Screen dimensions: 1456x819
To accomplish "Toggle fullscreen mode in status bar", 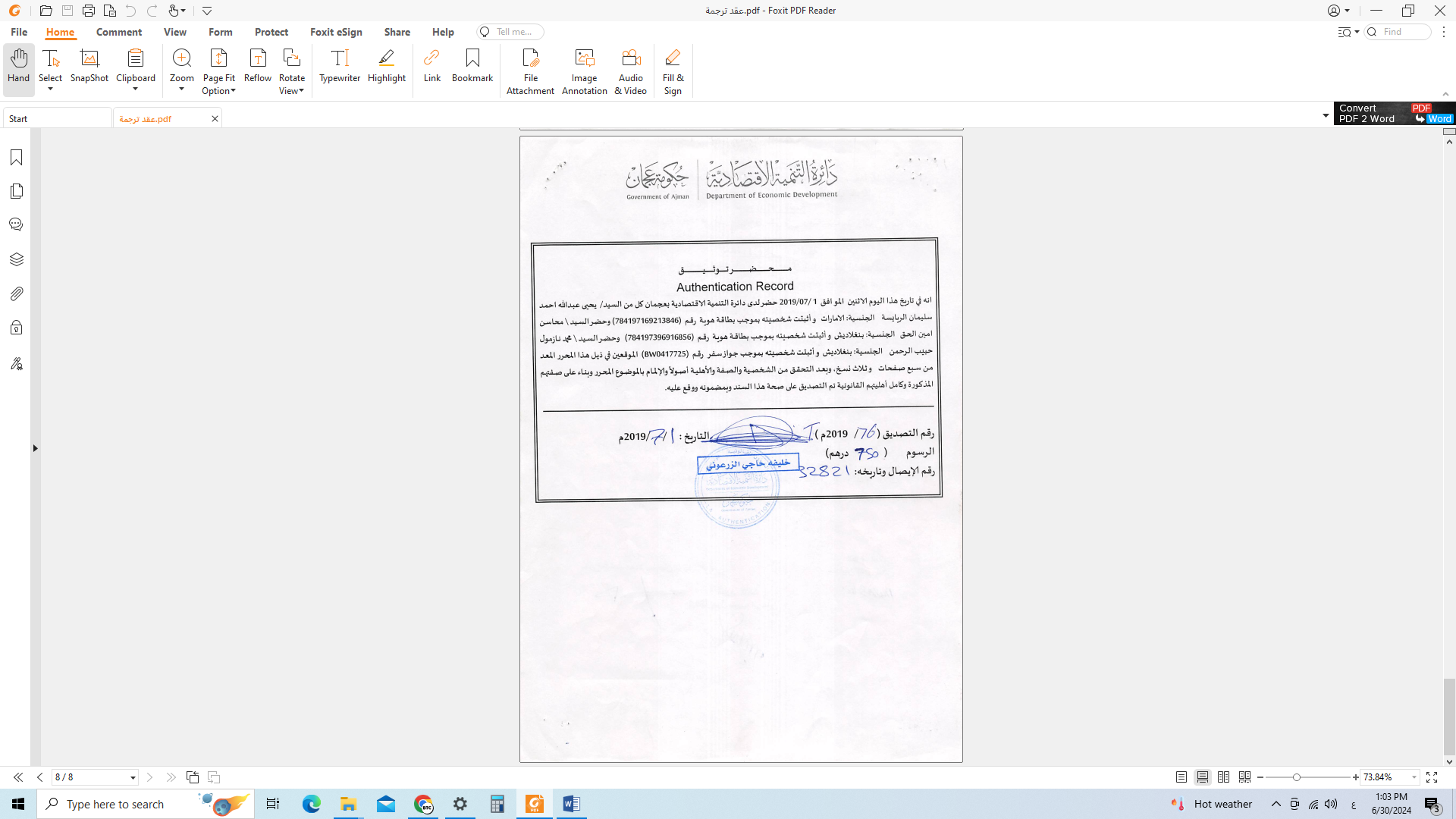I will 1432,777.
